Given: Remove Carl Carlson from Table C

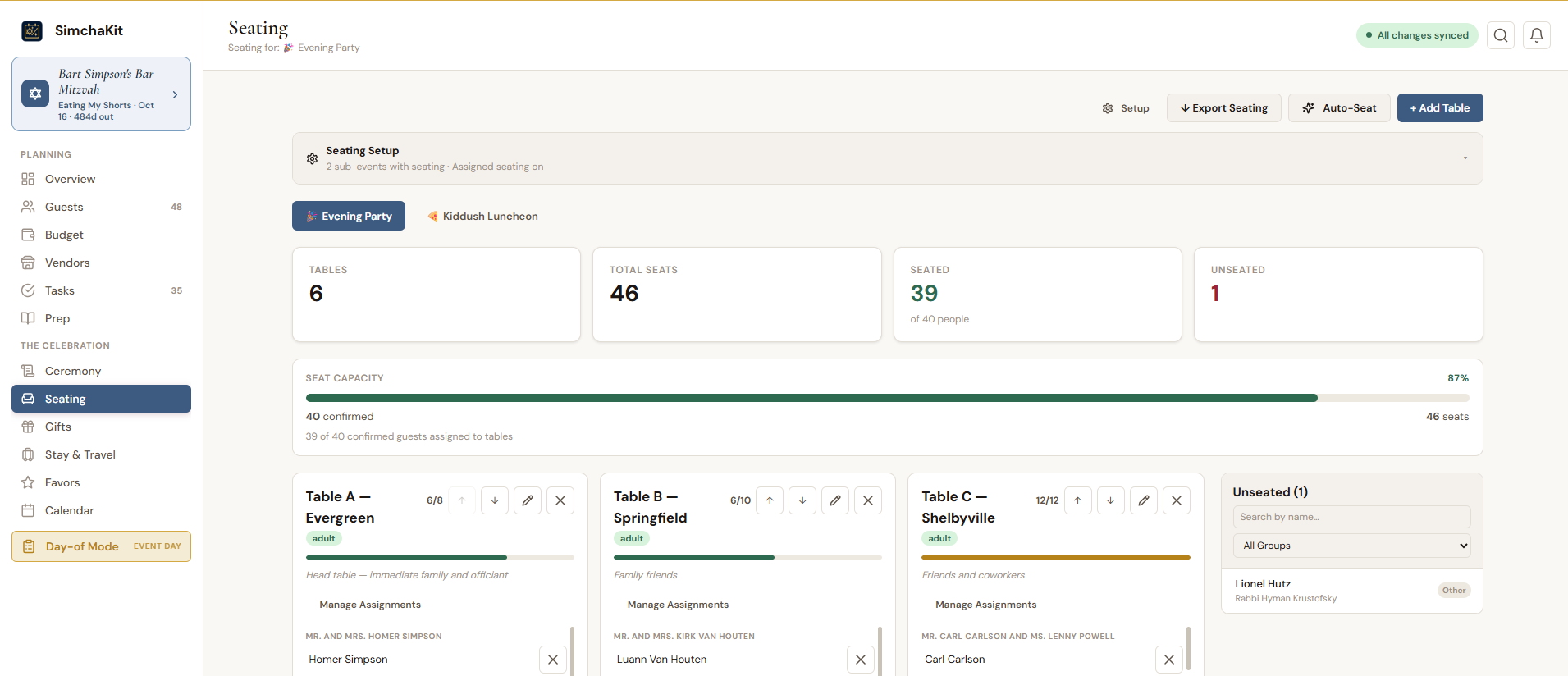Looking at the screenshot, I should [1169, 660].
